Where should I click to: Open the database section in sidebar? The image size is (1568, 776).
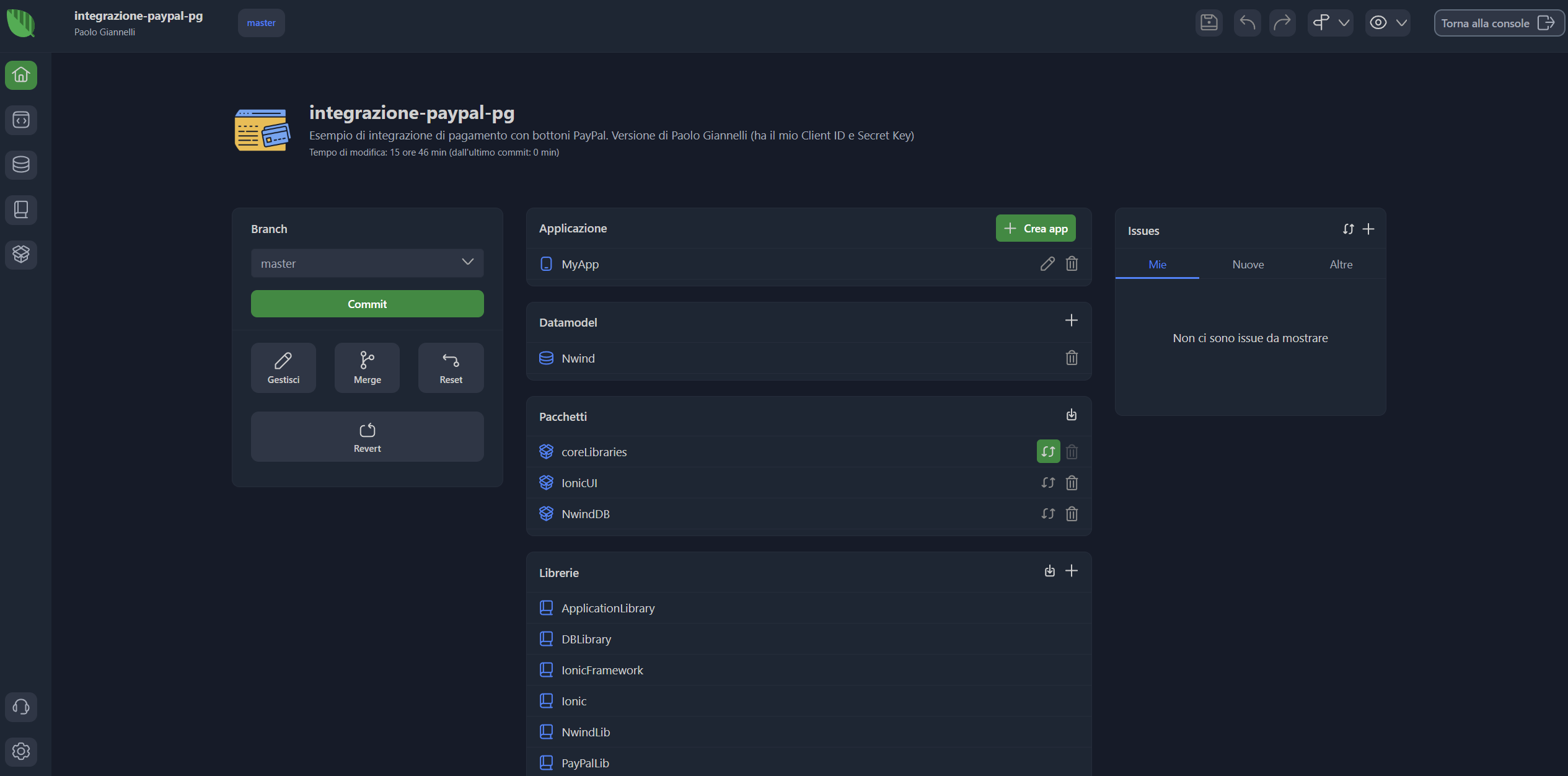tap(21, 165)
